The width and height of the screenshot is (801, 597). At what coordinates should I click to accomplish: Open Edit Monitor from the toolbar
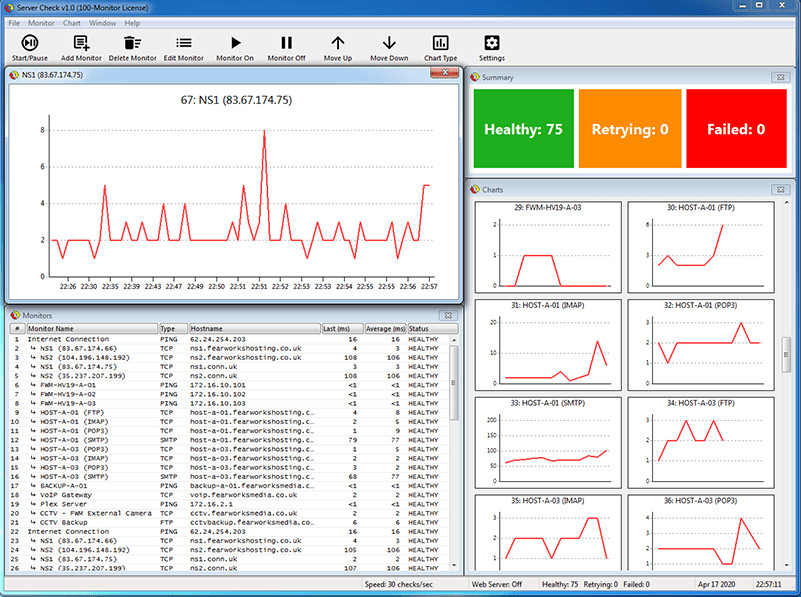(x=184, y=43)
